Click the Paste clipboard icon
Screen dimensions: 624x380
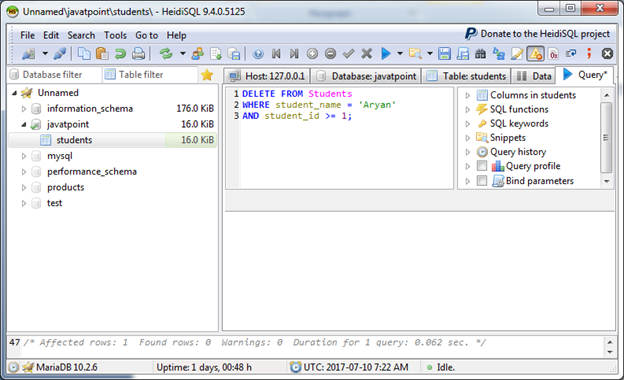coord(102,53)
